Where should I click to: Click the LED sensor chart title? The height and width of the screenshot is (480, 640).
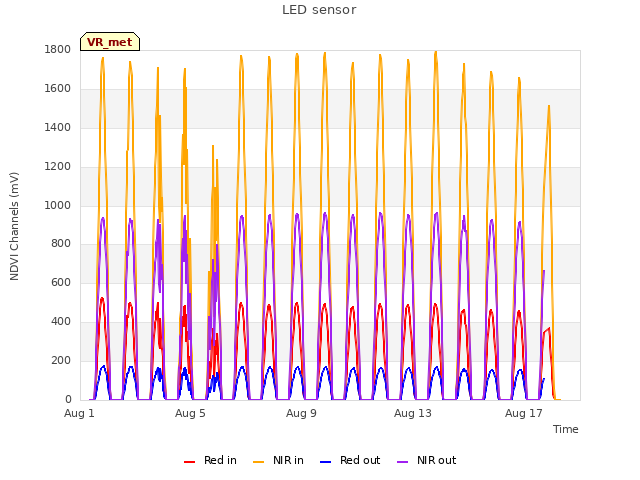coord(319,10)
